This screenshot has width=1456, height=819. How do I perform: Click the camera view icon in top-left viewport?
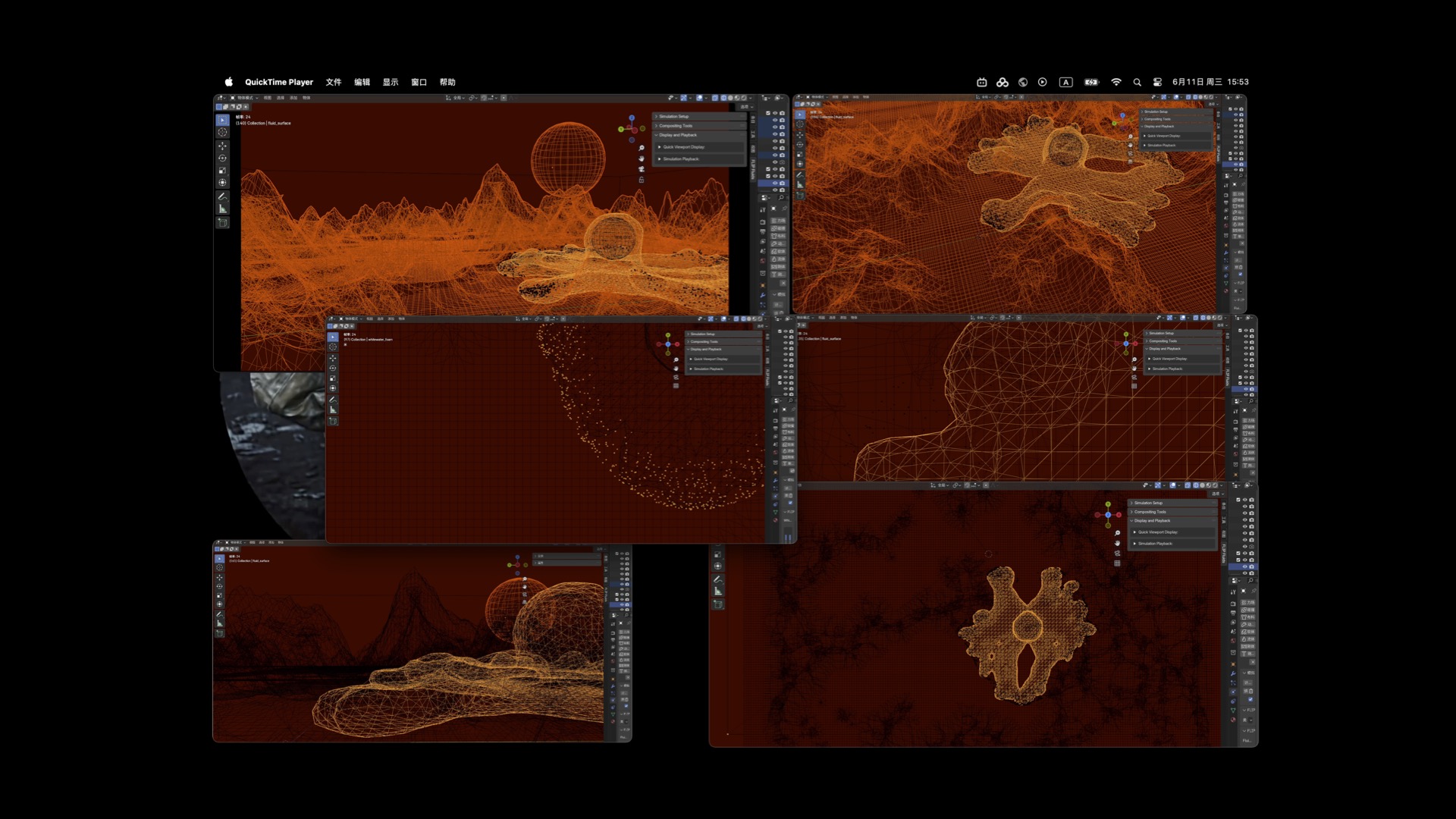[x=641, y=169]
